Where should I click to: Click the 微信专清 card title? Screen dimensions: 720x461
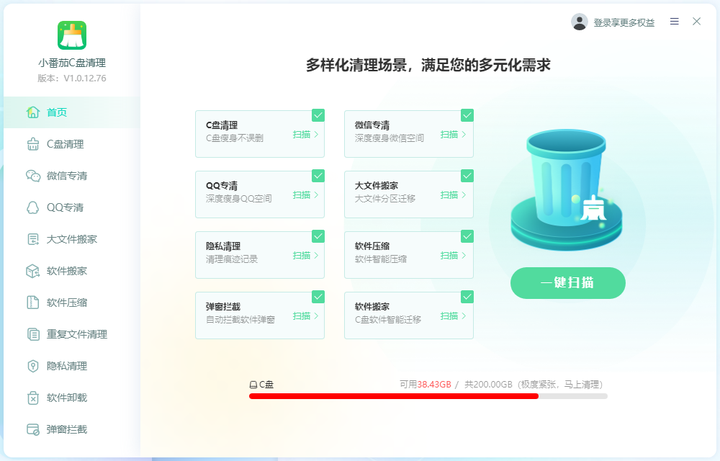click(372, 125)
